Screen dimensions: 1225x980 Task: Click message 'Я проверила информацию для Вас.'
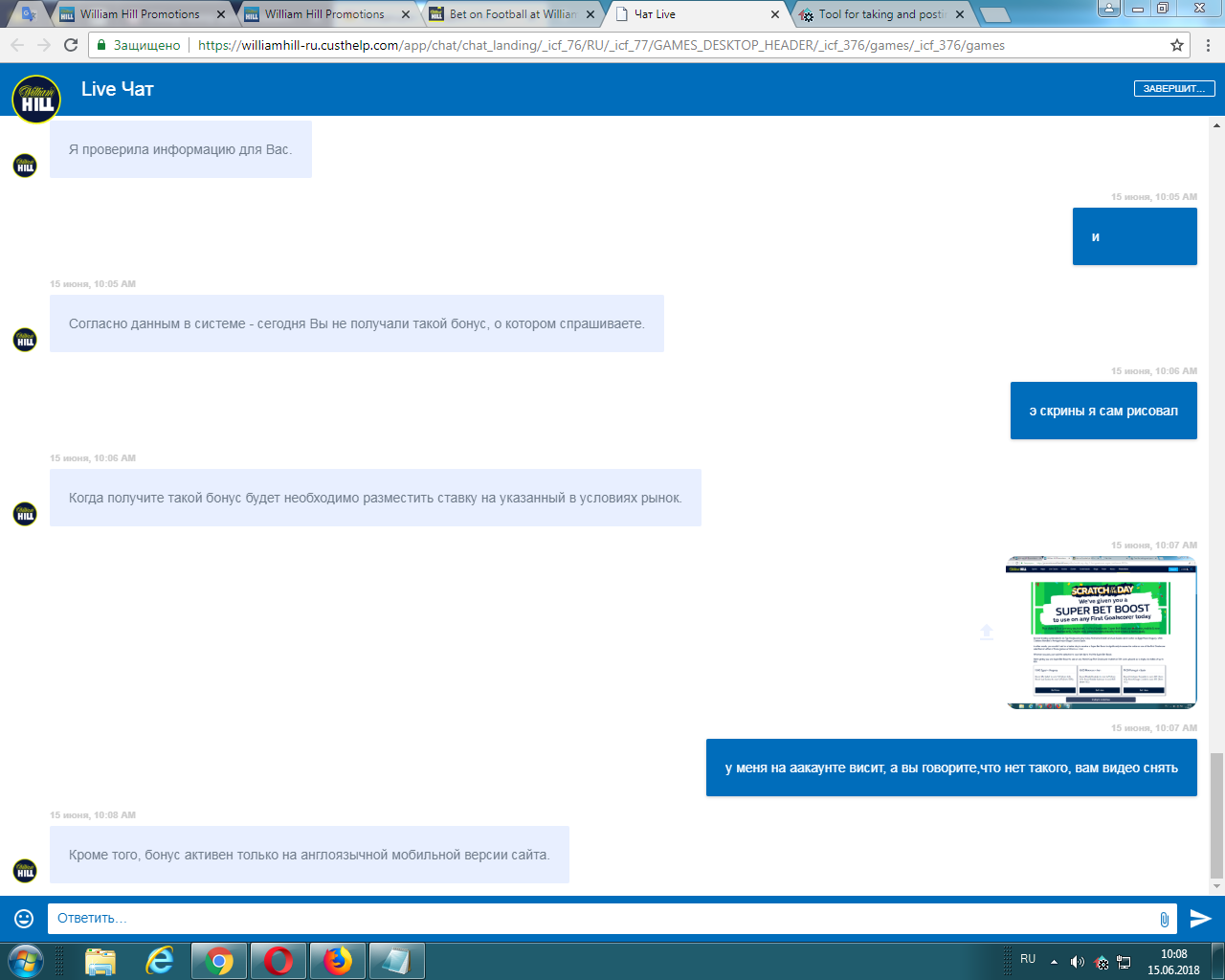pos(181,149)
